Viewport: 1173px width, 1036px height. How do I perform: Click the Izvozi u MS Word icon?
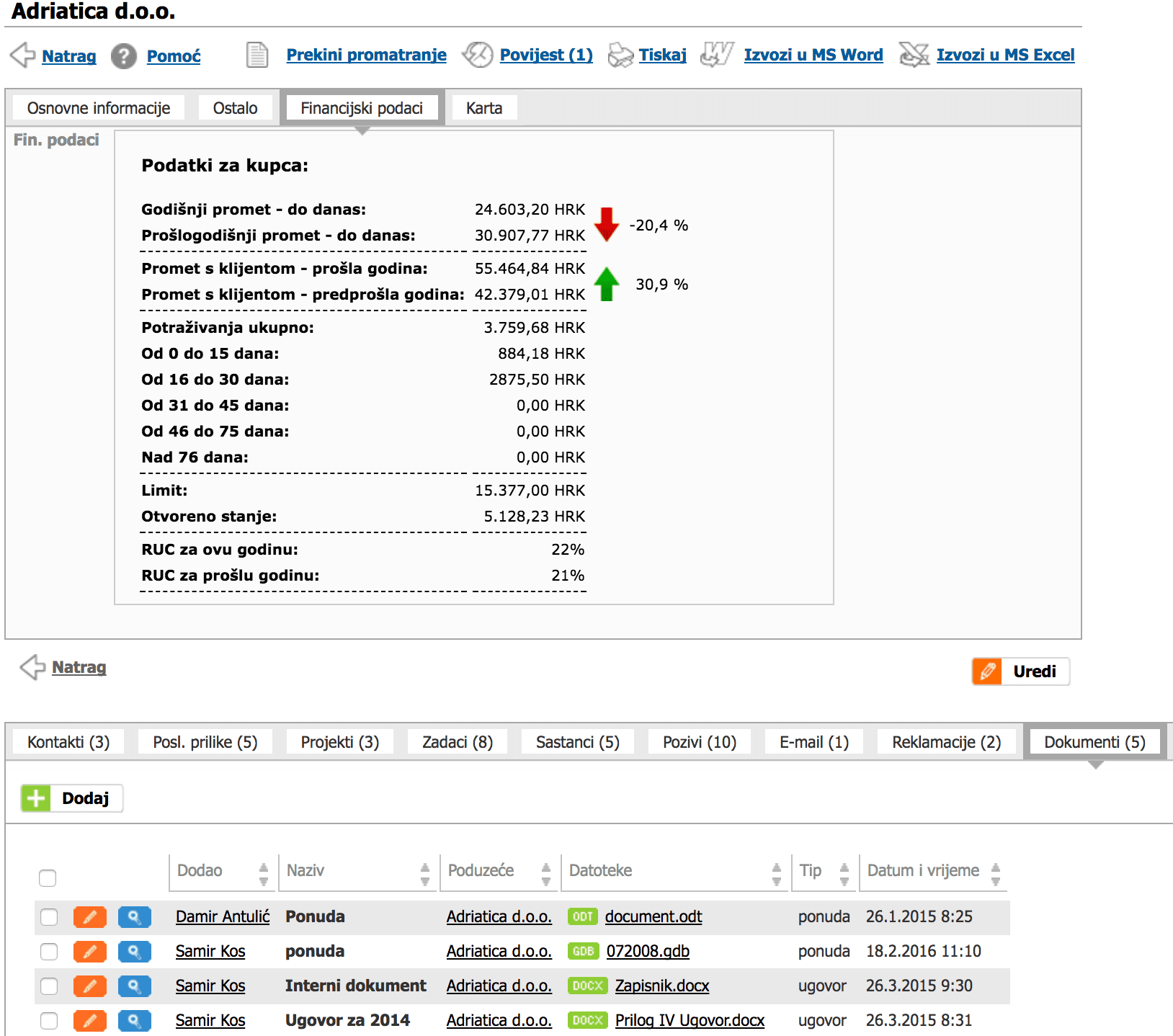717,54
